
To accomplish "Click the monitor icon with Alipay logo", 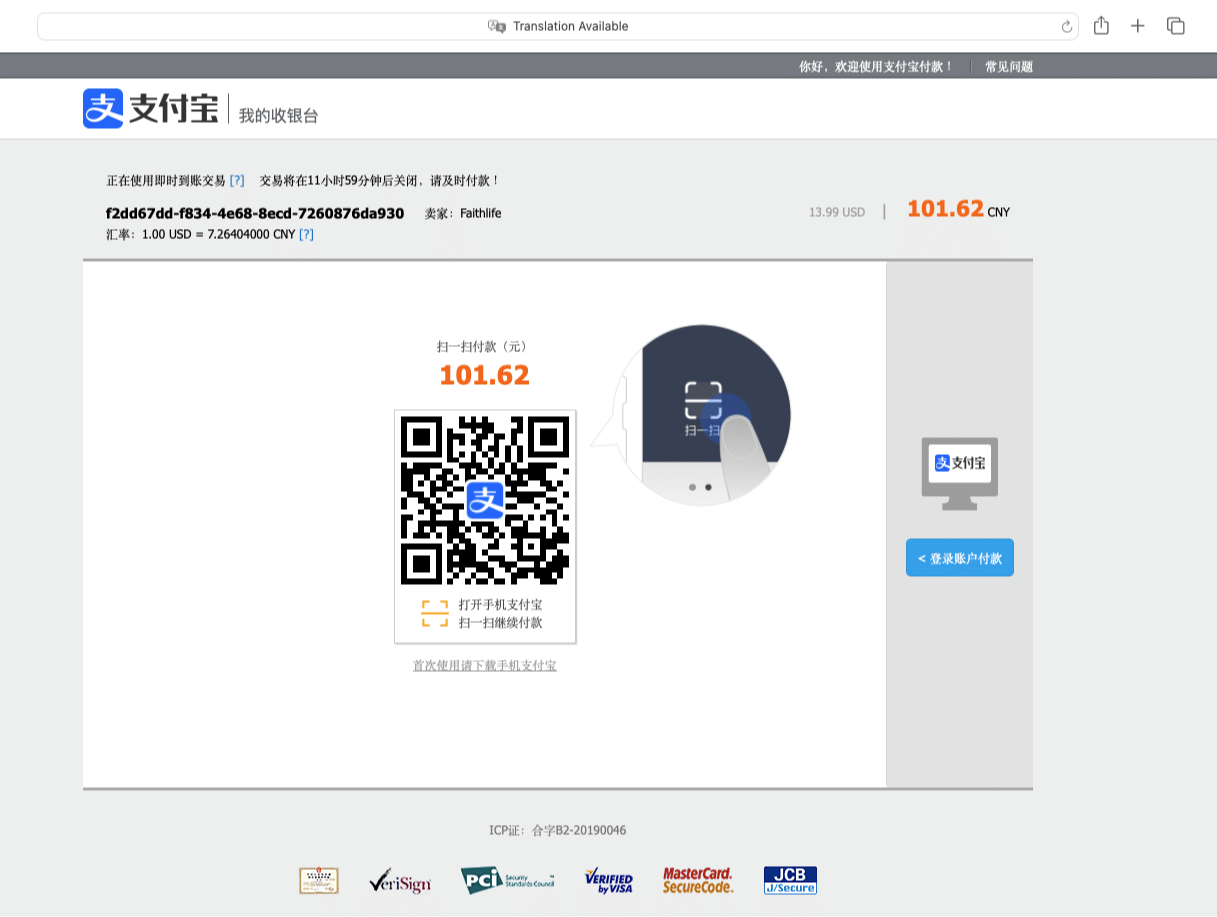I will [x=960, y=473].
